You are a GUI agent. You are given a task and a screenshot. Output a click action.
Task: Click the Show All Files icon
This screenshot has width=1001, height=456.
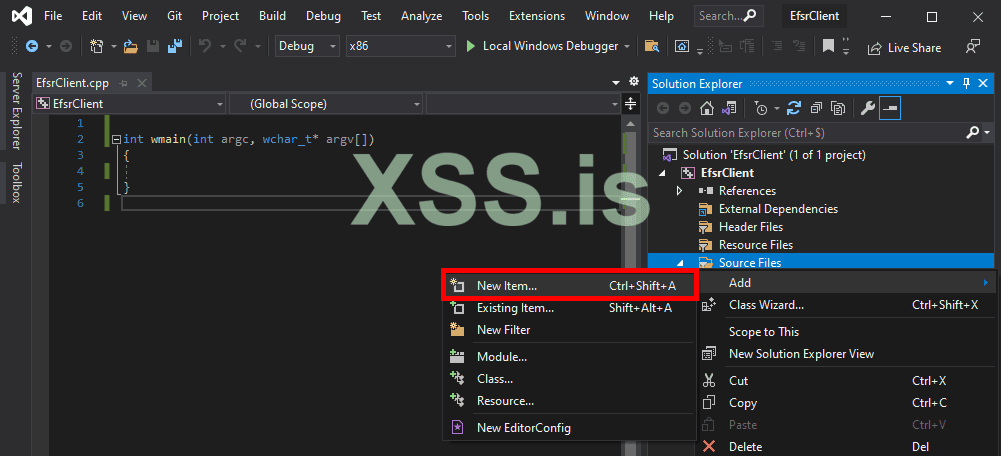pos(838,109)
